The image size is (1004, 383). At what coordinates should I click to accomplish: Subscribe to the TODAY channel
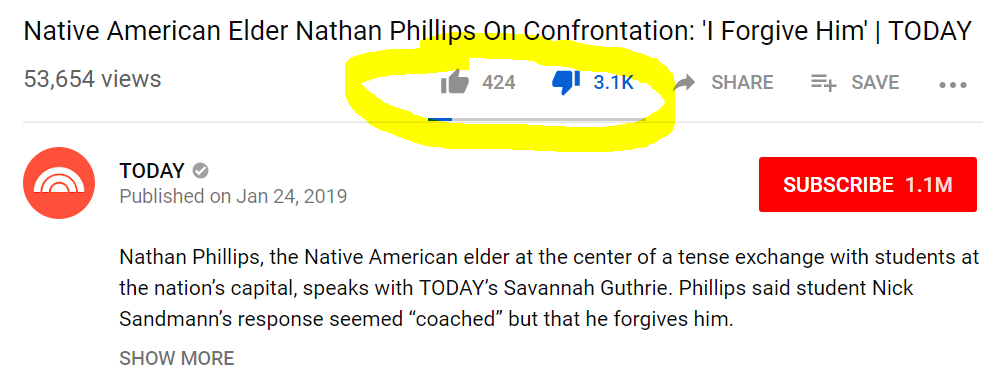click(868, 184)
